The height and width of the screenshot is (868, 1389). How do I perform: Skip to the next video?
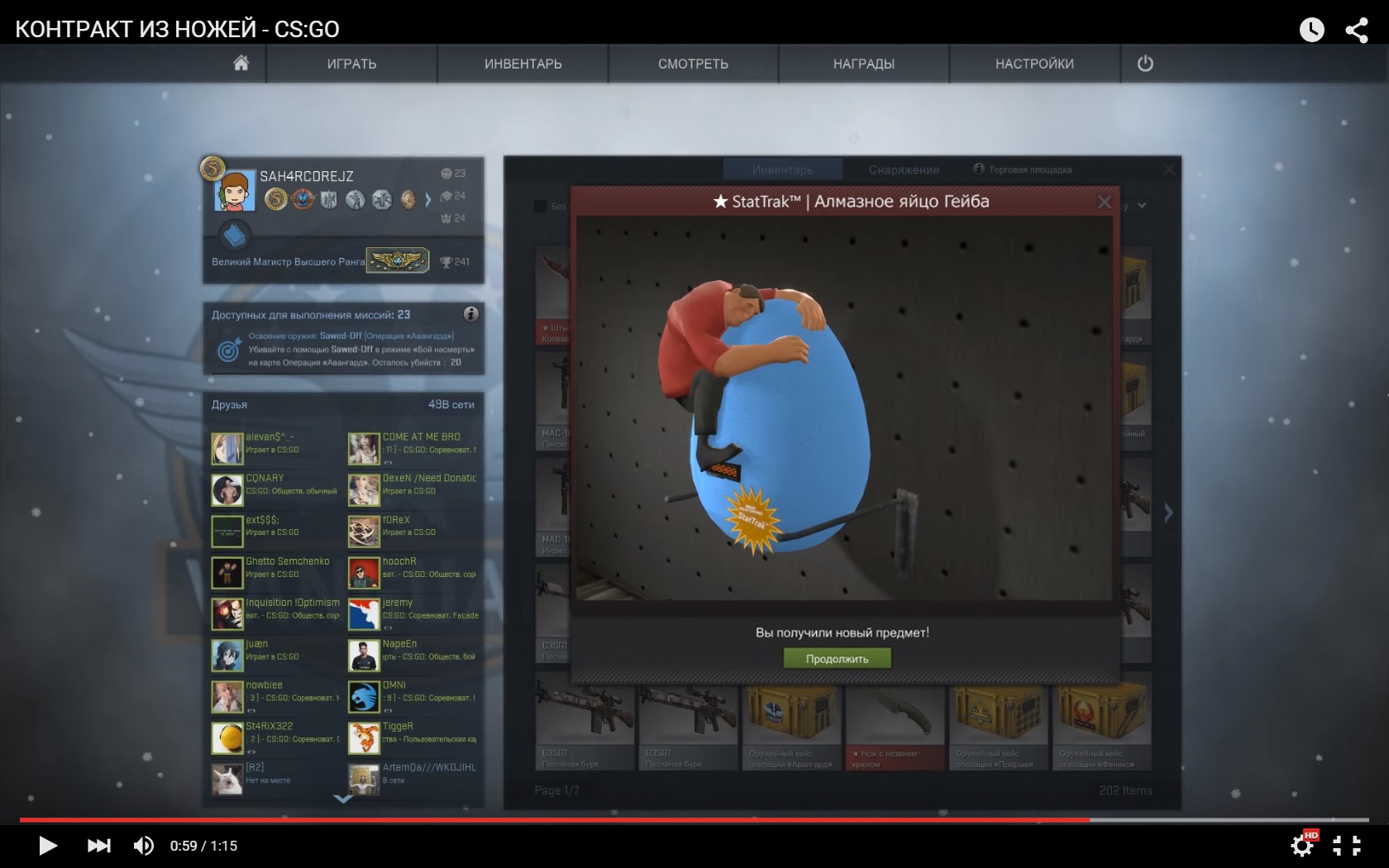click(x=98, y=846)
